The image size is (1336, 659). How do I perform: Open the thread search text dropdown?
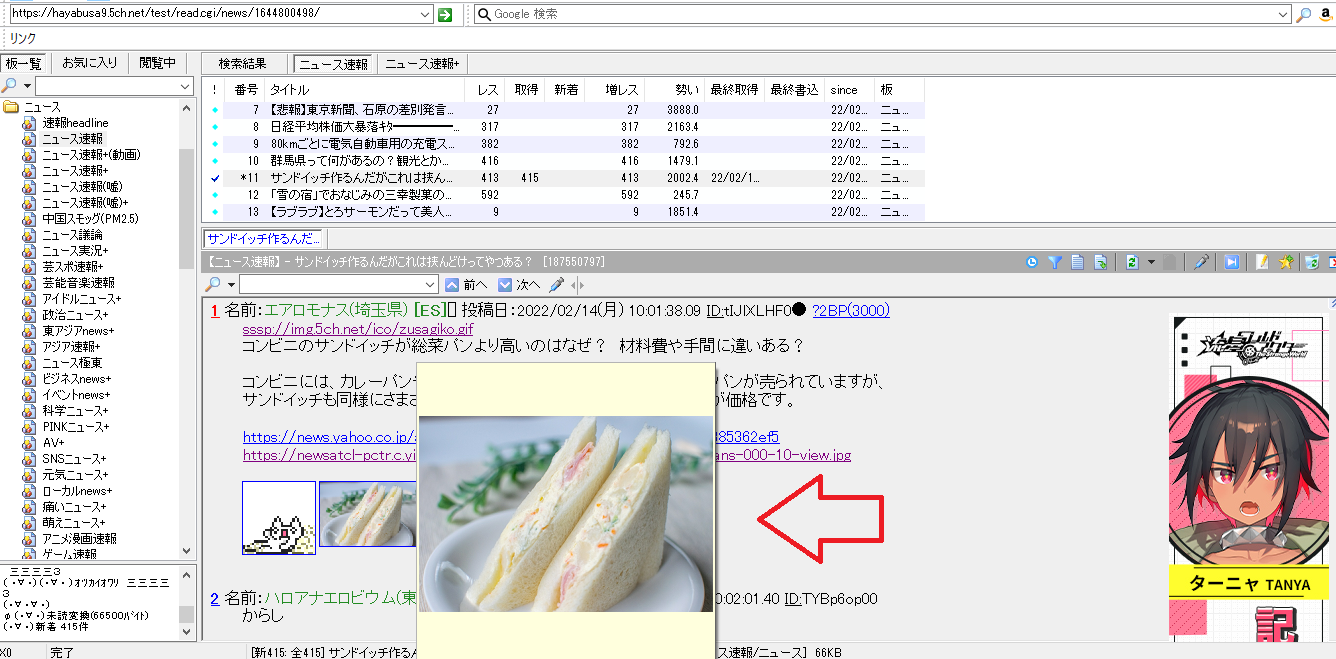430,285
